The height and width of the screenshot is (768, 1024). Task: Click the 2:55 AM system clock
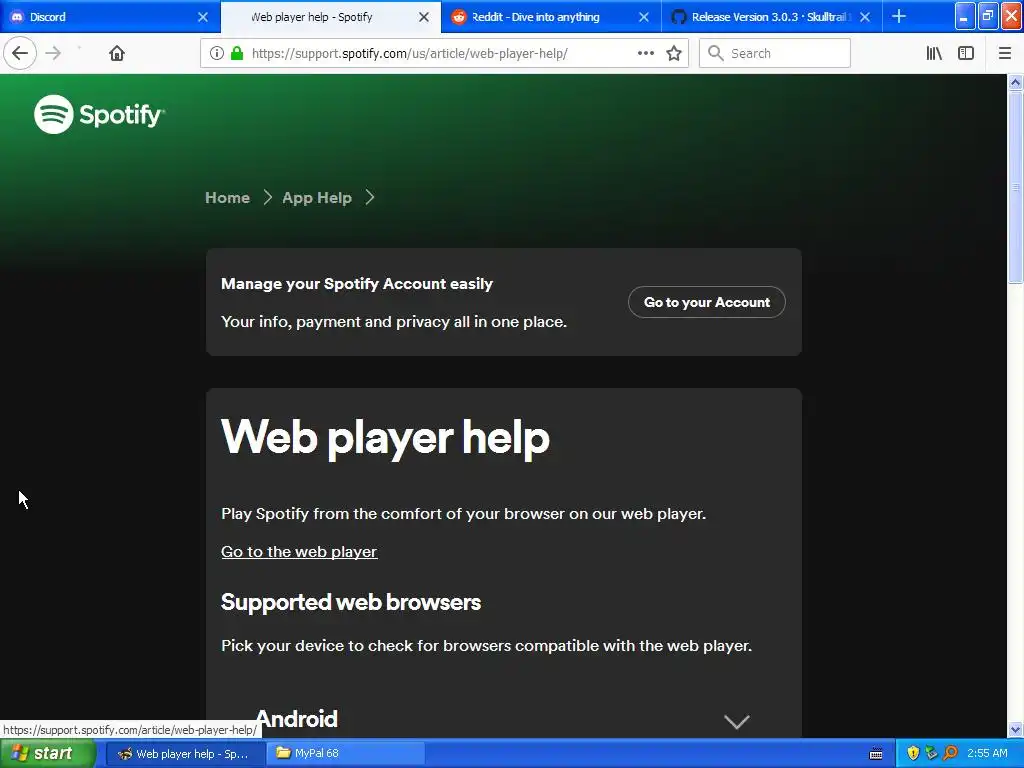click(987, 754)
